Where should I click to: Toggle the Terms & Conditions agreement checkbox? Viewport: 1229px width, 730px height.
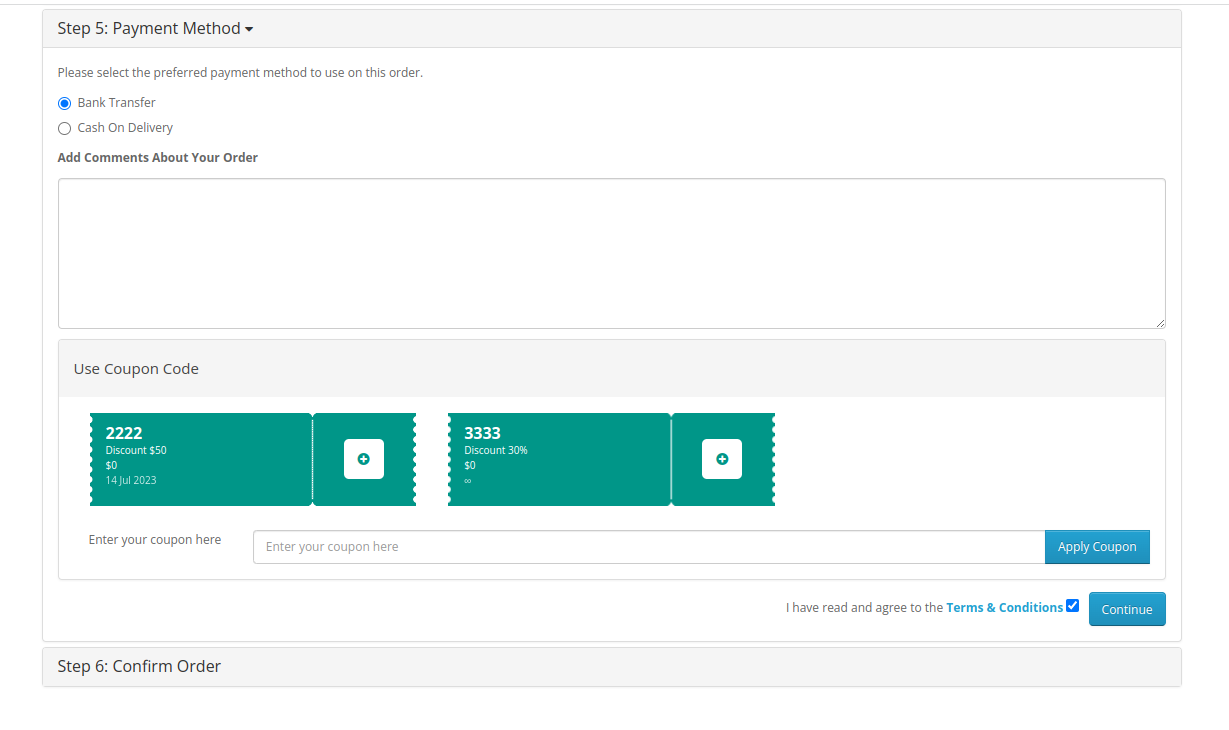click(x=1072, y=605)
